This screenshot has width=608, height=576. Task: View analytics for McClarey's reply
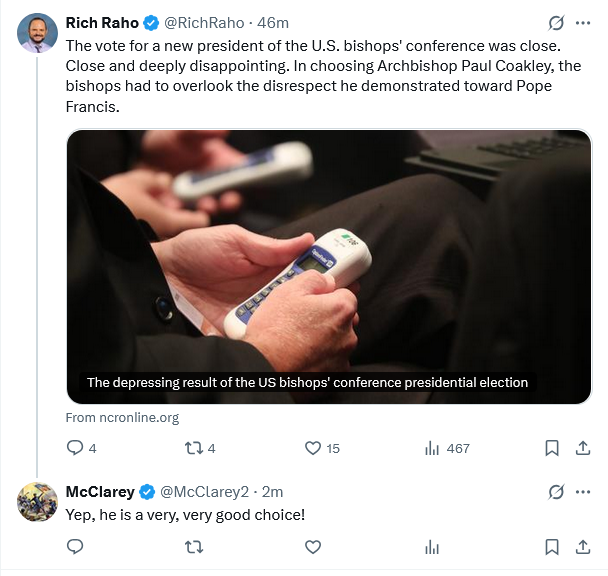432,547
